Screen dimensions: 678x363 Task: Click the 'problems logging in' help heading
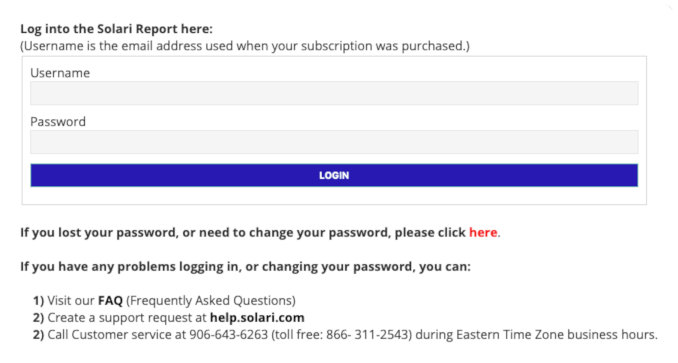[246, 267]
